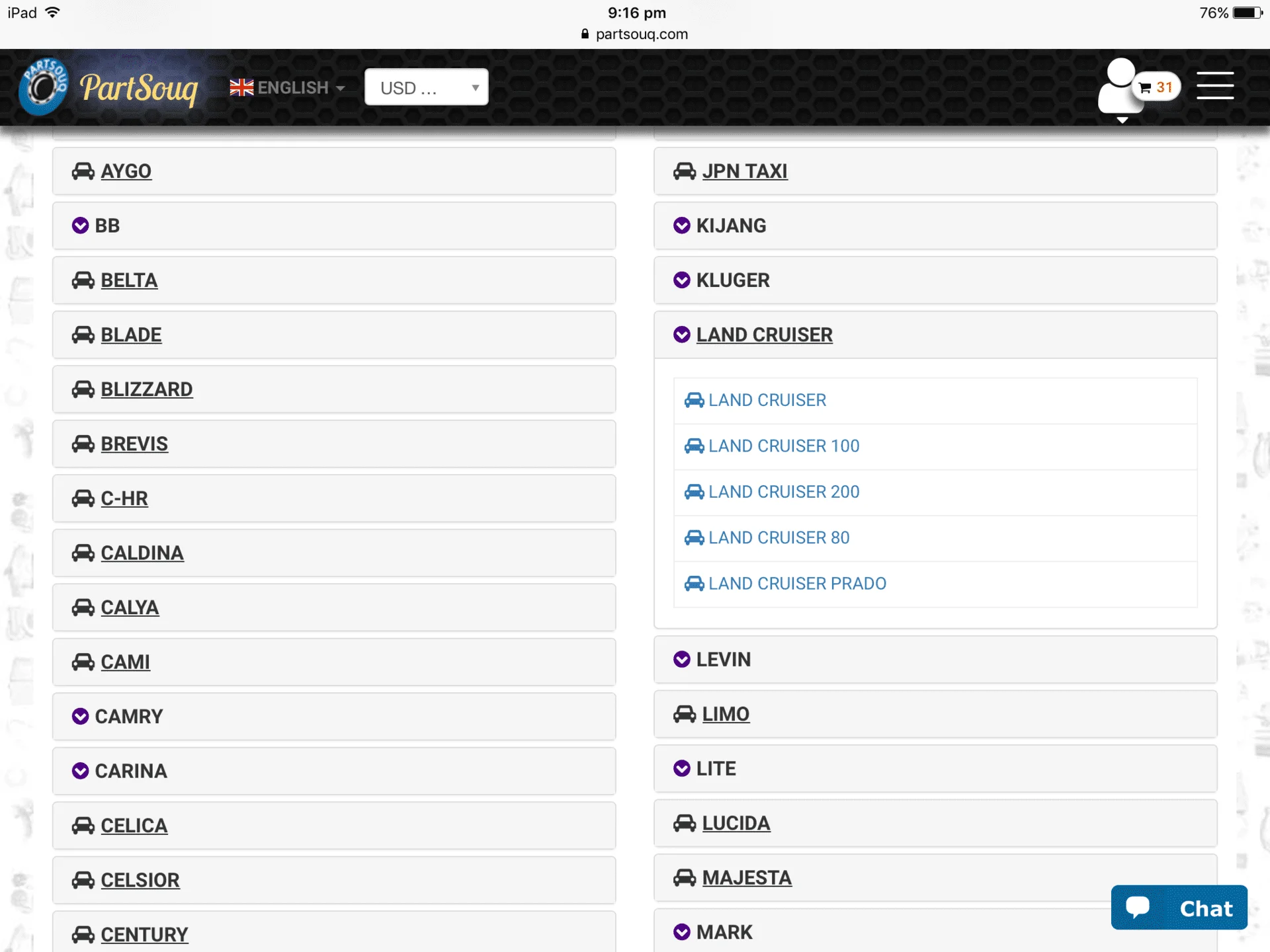Image resolution: width=1270 pixels, height=952 pixels.
Task: Click the car icon beside CELSIOR
Action: click(x=83, y=880)
